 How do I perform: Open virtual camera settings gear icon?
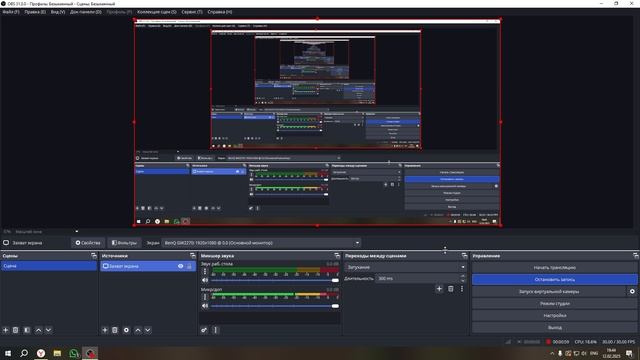point(632,291)
